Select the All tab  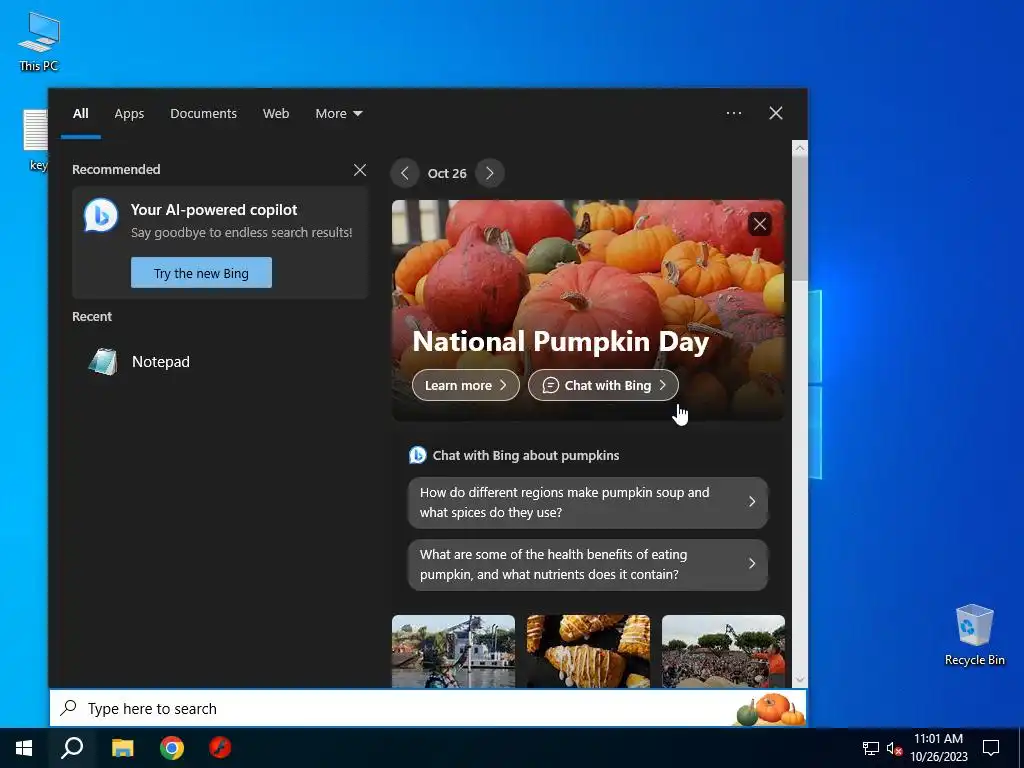click(x=80, y=114)
